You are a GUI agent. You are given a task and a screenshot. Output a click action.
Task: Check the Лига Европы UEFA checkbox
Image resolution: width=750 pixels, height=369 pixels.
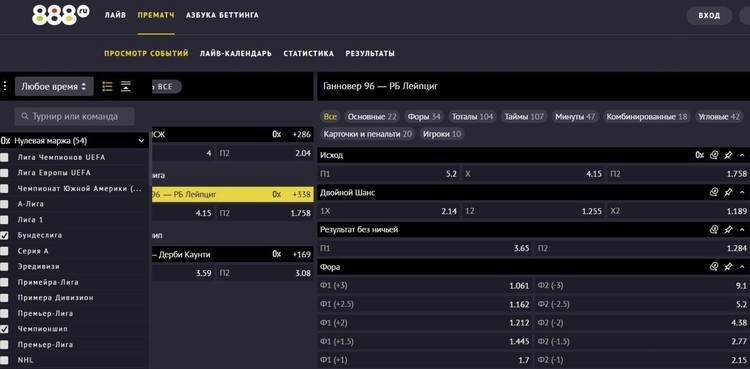pyautogui.click(x=4, y=173)
